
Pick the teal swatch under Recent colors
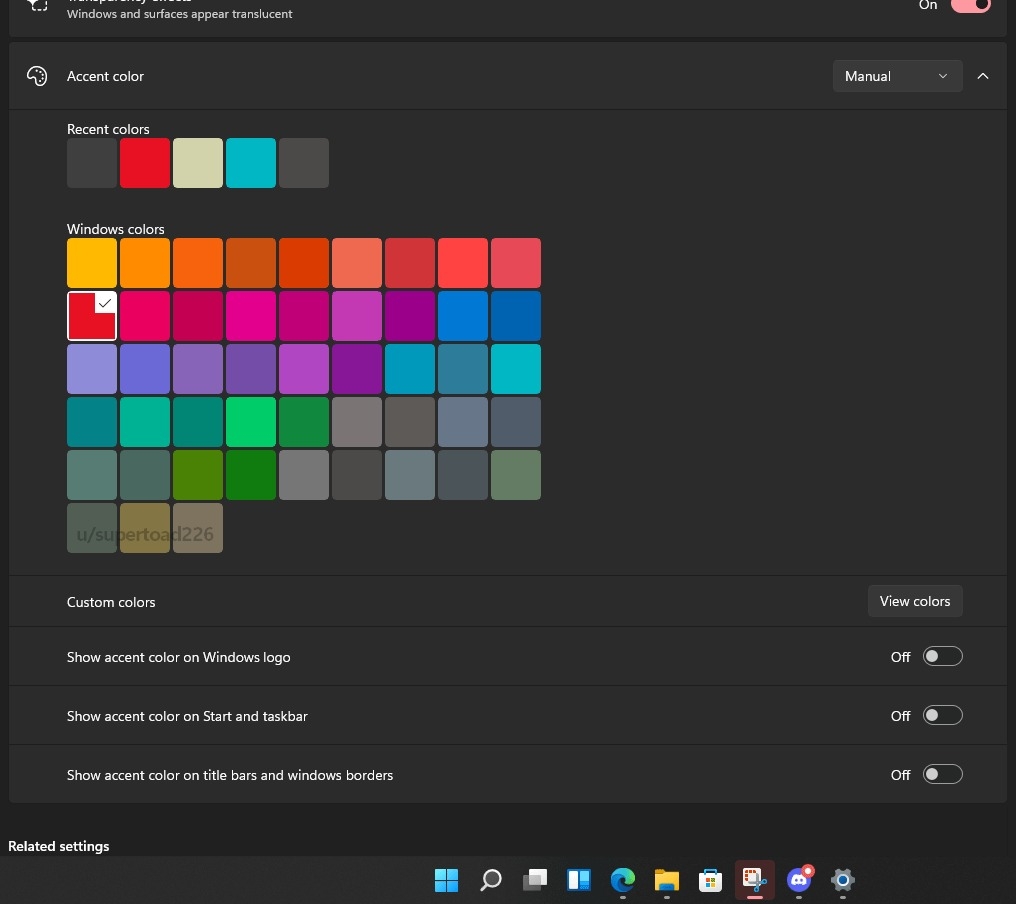click(x=250, y=162)
